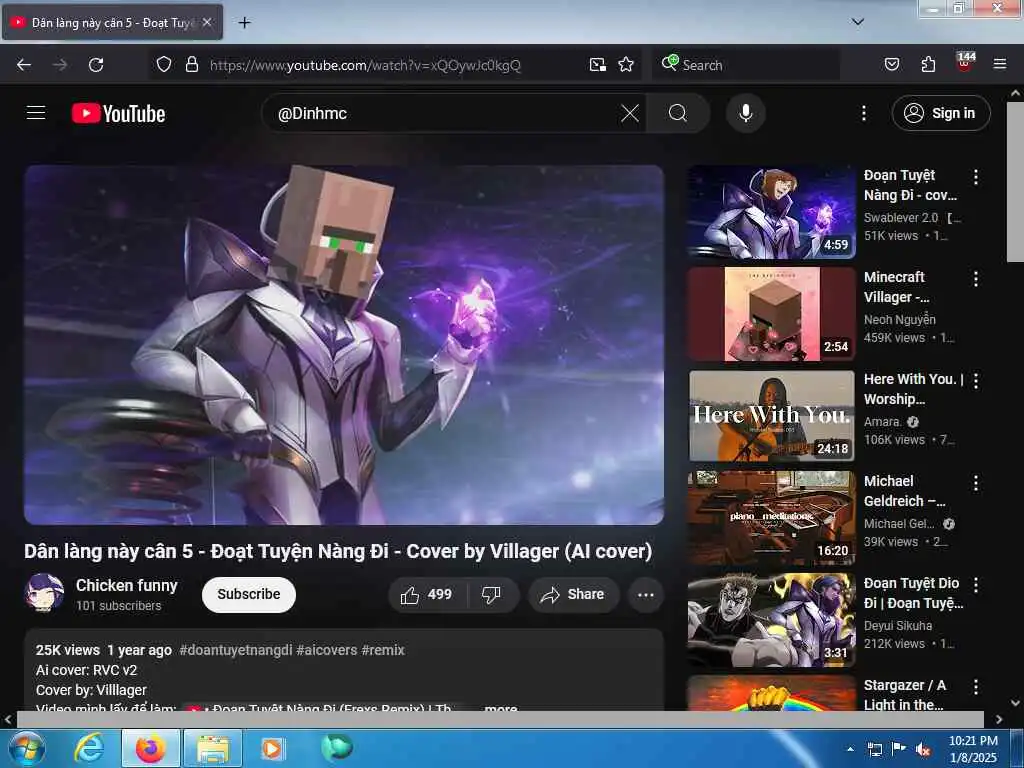This screenshot has width=1024, height=768.
Task: Run the YouTube search with magnifier button
Action: (x=678, y=114)
